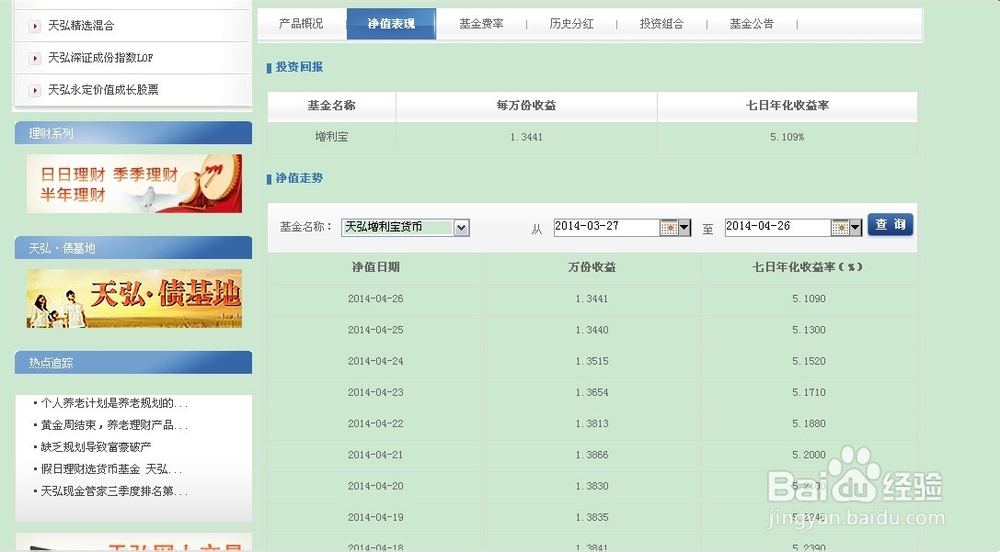The width and height of the screenshot is (1000, 552).
Task: Click the 天弘·债基地 banner image
Action: (x=134, y=298)
